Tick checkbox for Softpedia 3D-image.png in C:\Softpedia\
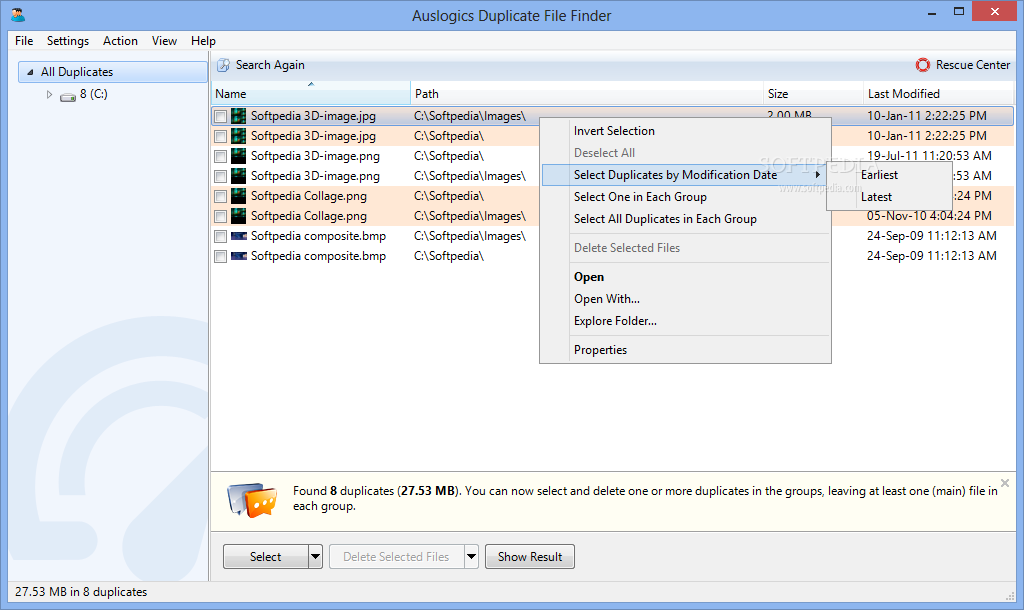Screen dimensions: 1024x610 221,157
